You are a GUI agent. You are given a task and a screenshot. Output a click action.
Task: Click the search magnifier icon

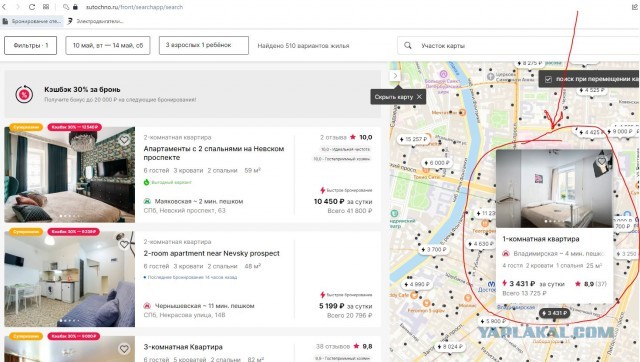(408, 46)
